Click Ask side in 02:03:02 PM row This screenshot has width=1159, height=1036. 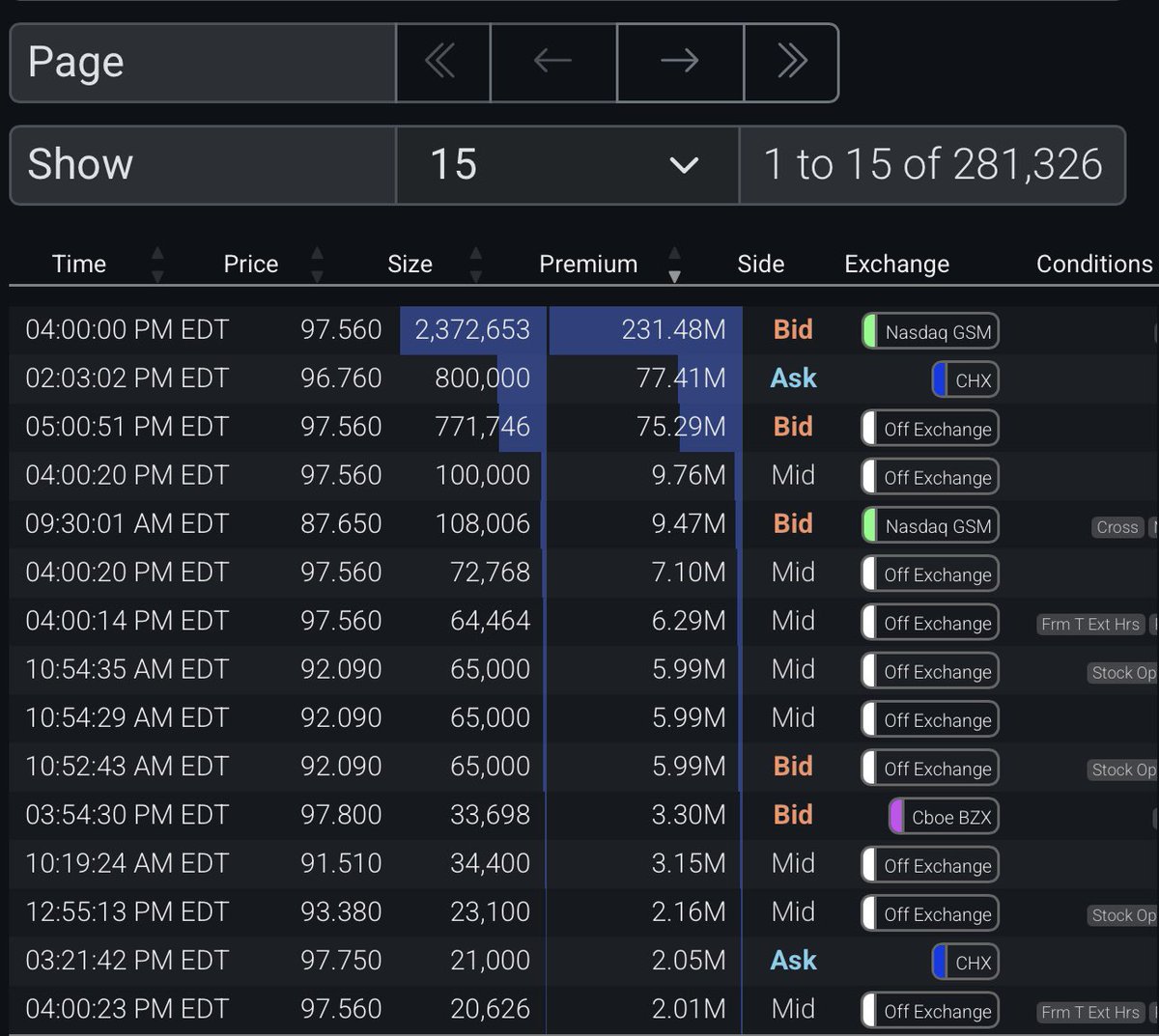point(793,378)
